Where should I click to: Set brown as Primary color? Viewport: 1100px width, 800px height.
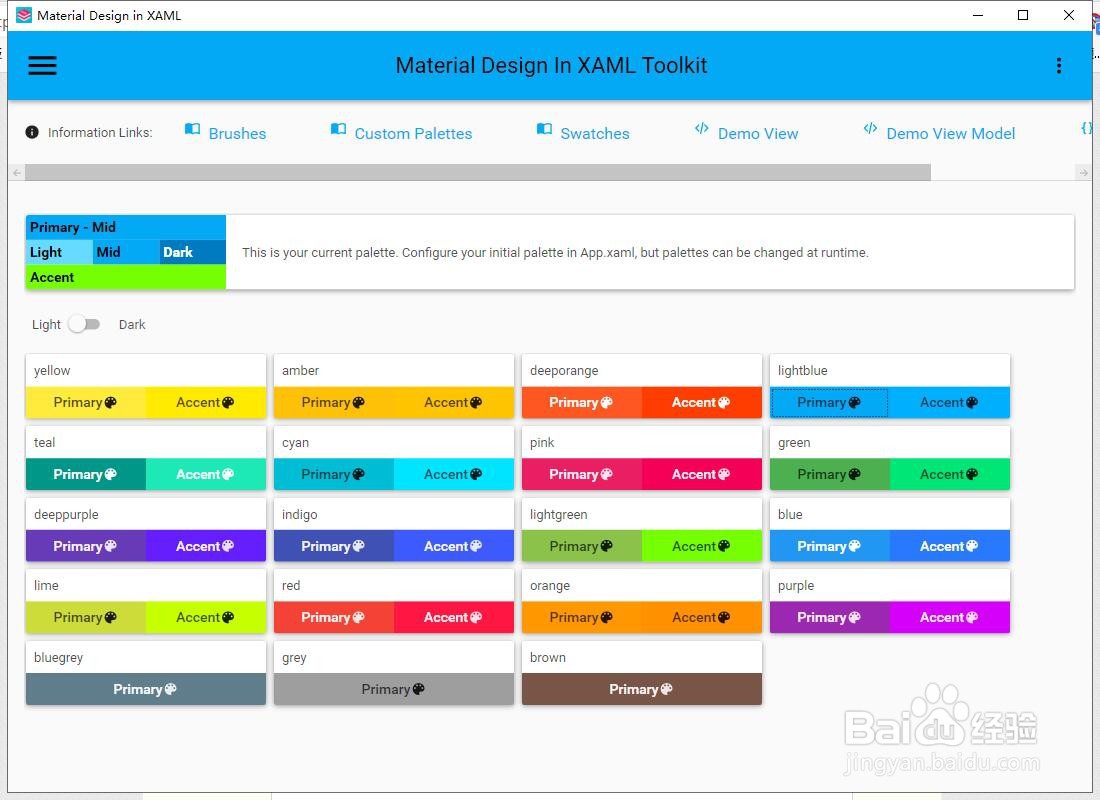(x=642, y=689)
